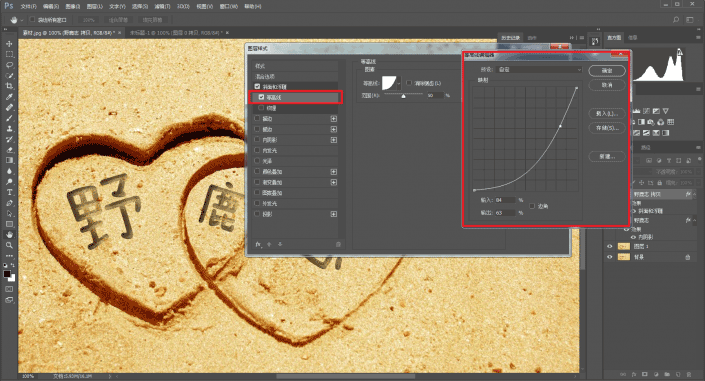Image resolution: width=705 pixels, height=381 pixels.
Task: Select the Gradient tool
Action: [x=9, y=160]
